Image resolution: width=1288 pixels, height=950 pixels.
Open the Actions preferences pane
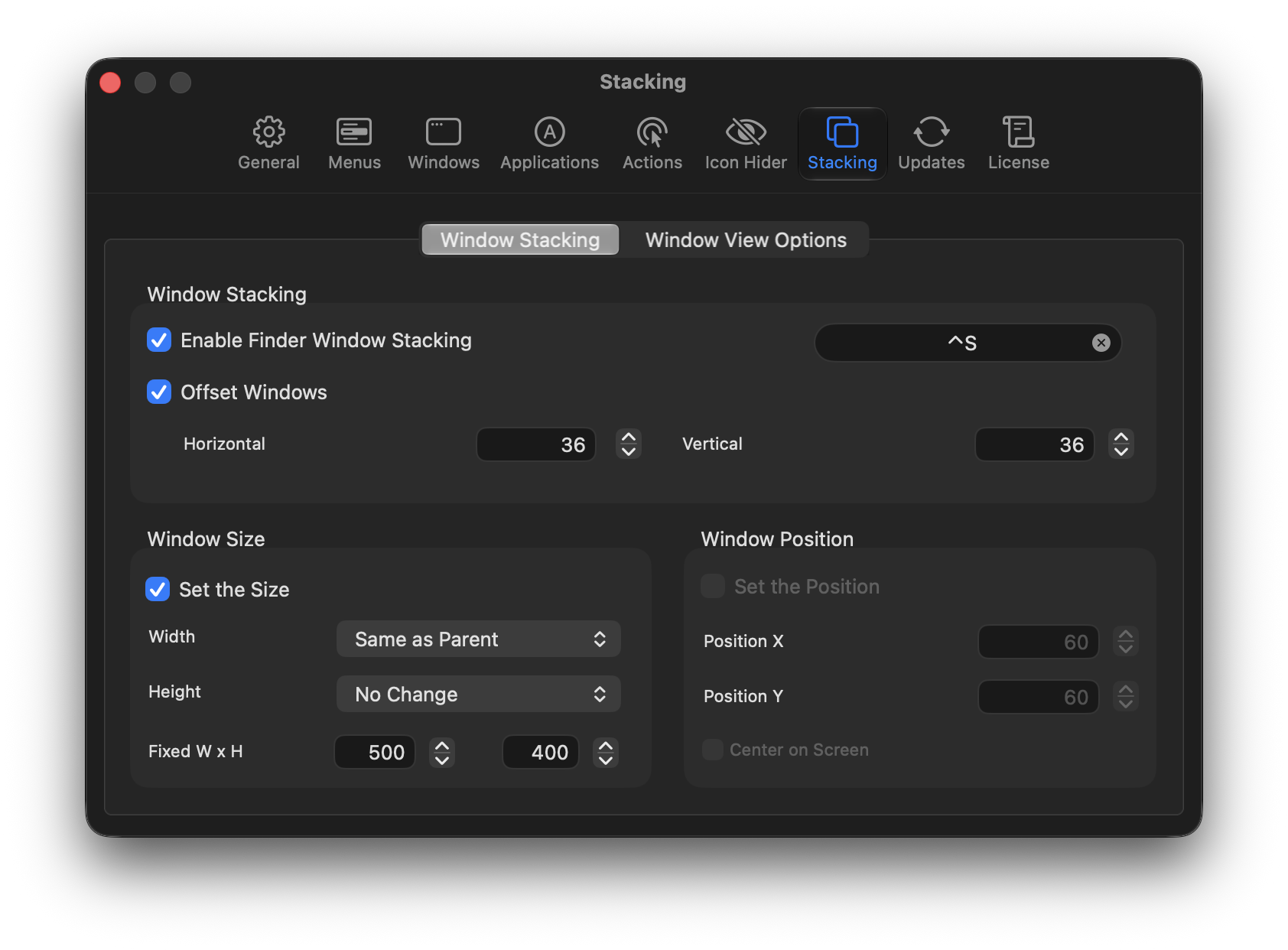point(652,143)
